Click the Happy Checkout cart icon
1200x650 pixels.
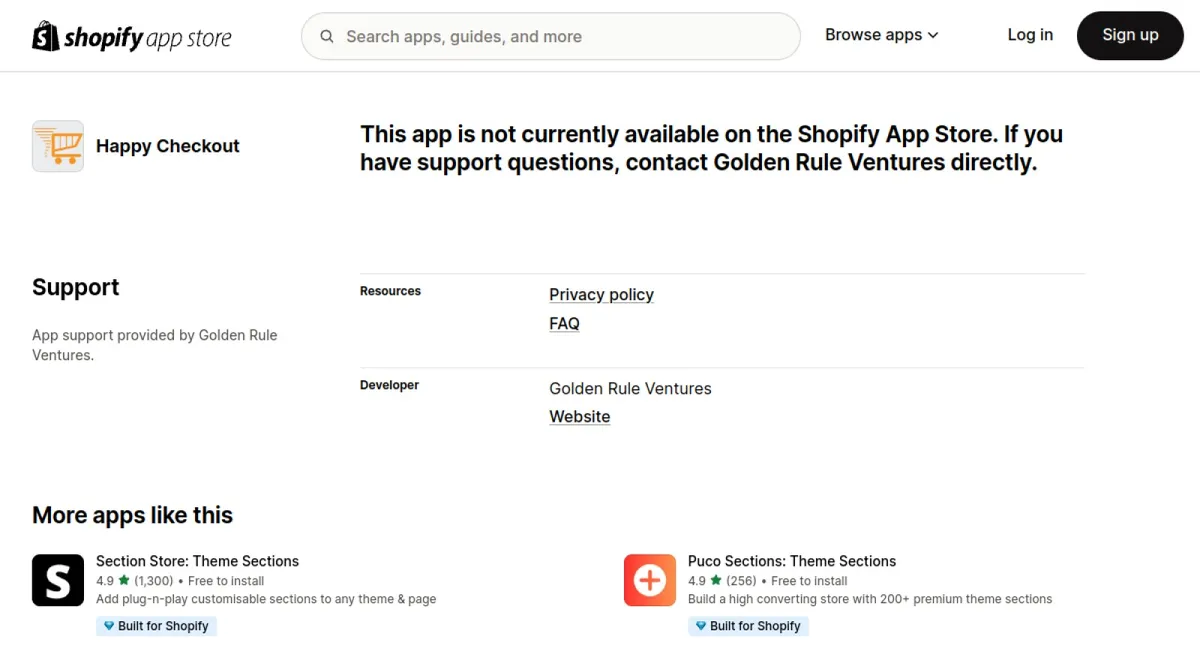click(58, 146)
